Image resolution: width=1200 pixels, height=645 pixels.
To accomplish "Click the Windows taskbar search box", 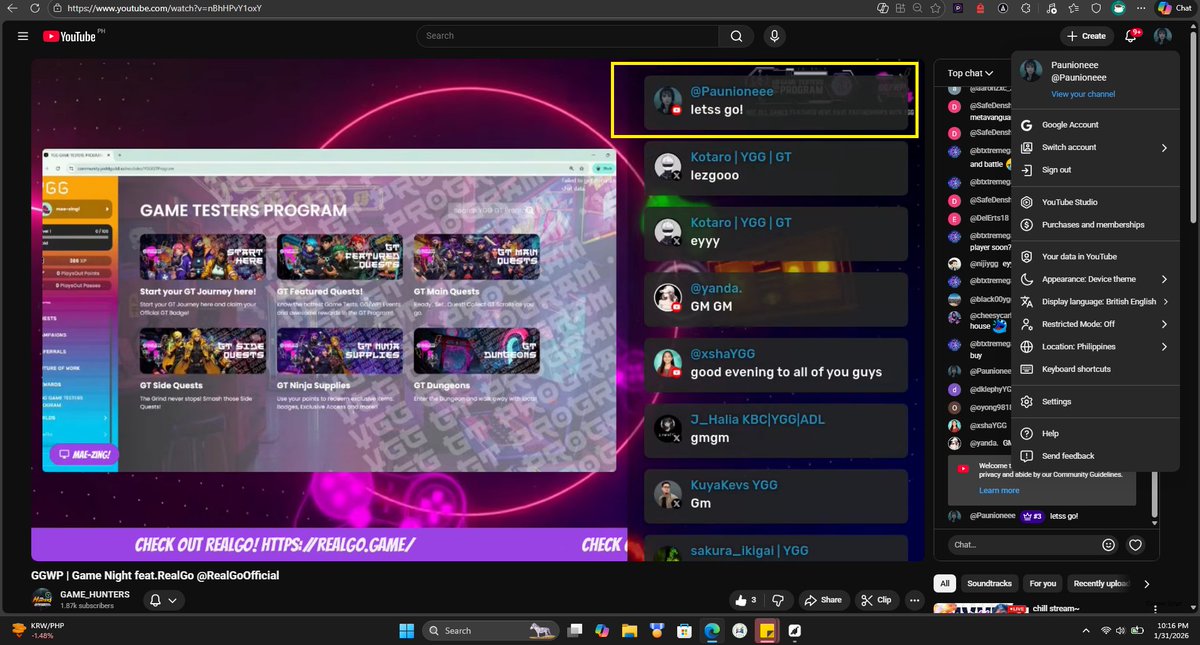I will pos(490,631).
